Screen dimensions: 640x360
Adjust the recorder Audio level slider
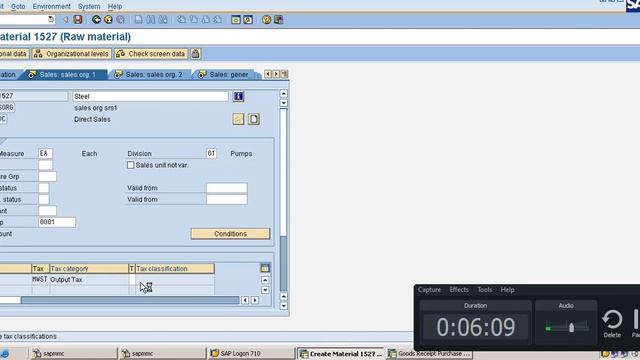571,327
